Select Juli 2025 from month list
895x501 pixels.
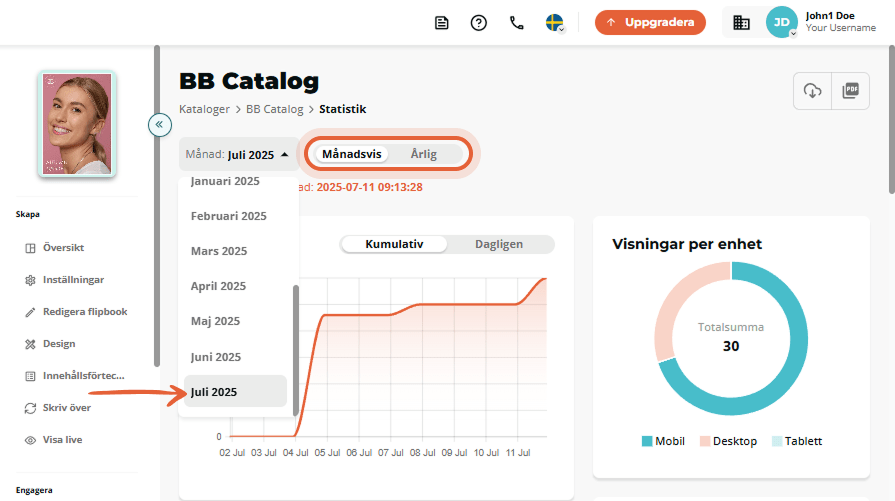[x=235, y=391]
